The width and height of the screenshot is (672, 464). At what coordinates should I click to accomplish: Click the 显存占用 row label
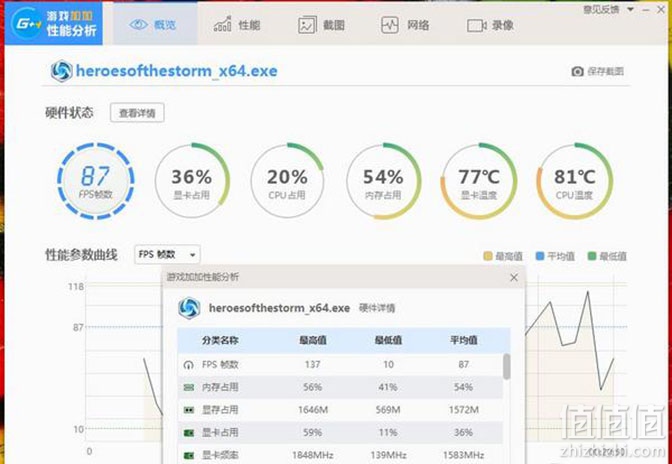click(220, 410)
